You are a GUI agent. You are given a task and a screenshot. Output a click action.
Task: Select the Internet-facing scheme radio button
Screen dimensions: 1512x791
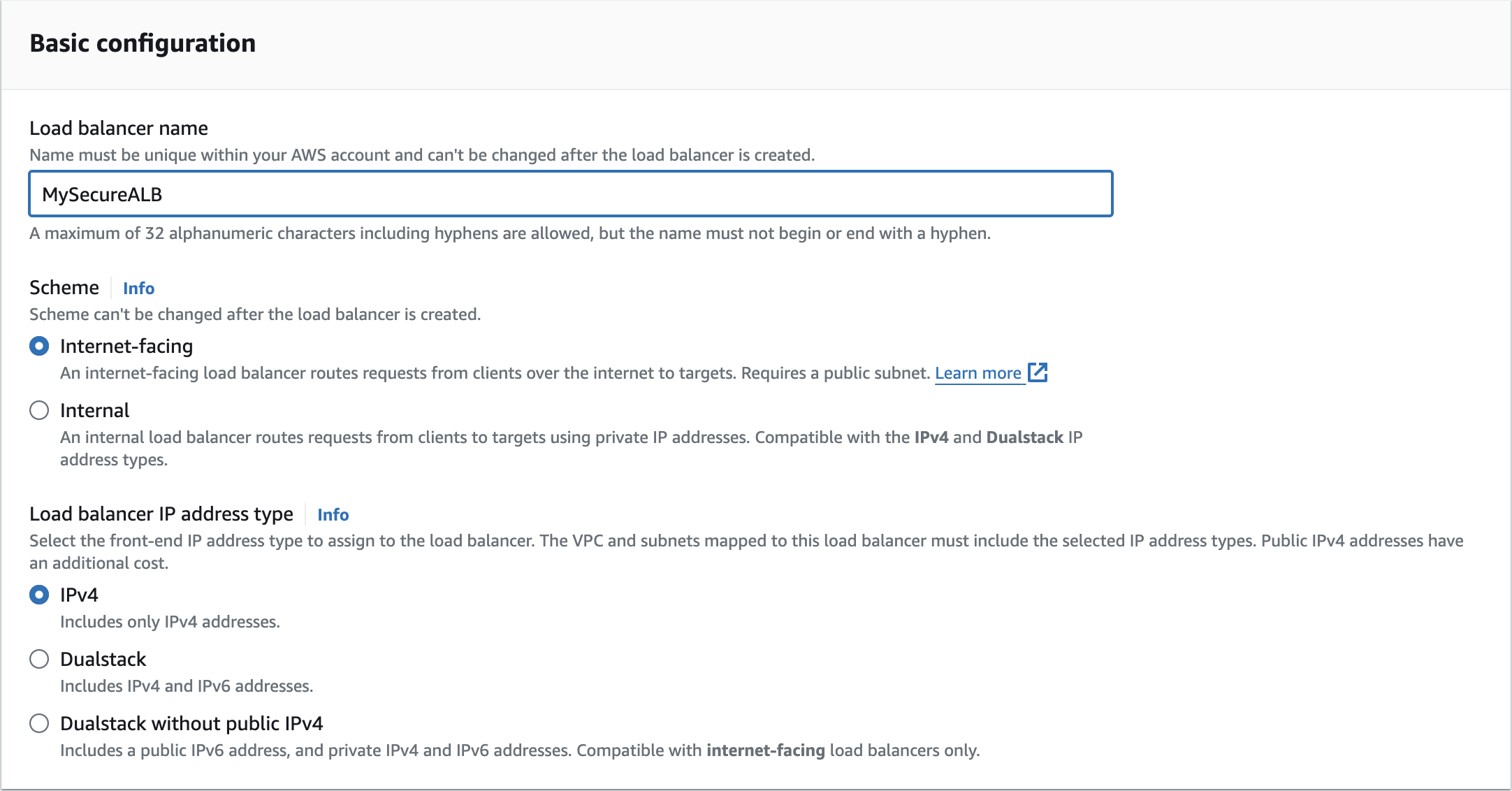point(39,346)
